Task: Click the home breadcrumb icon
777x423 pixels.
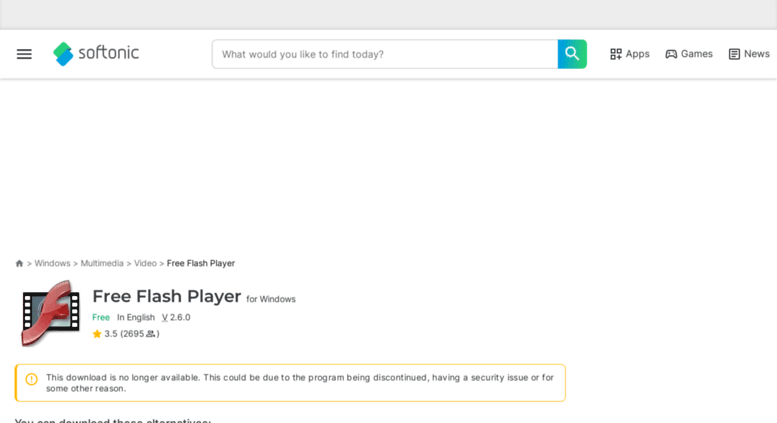Action: [19, 263]
